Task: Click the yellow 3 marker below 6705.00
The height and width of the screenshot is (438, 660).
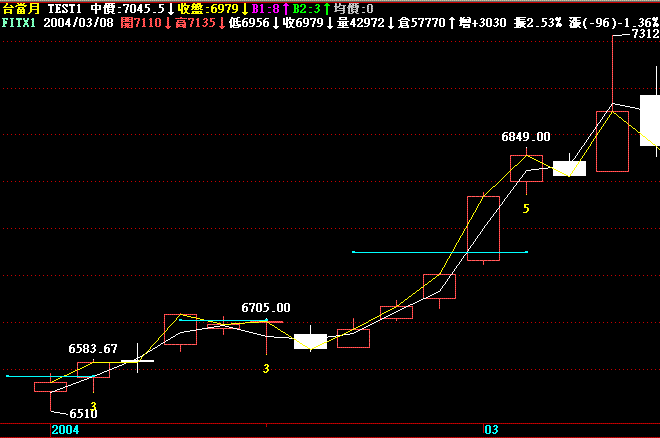Action: point(266,369)
